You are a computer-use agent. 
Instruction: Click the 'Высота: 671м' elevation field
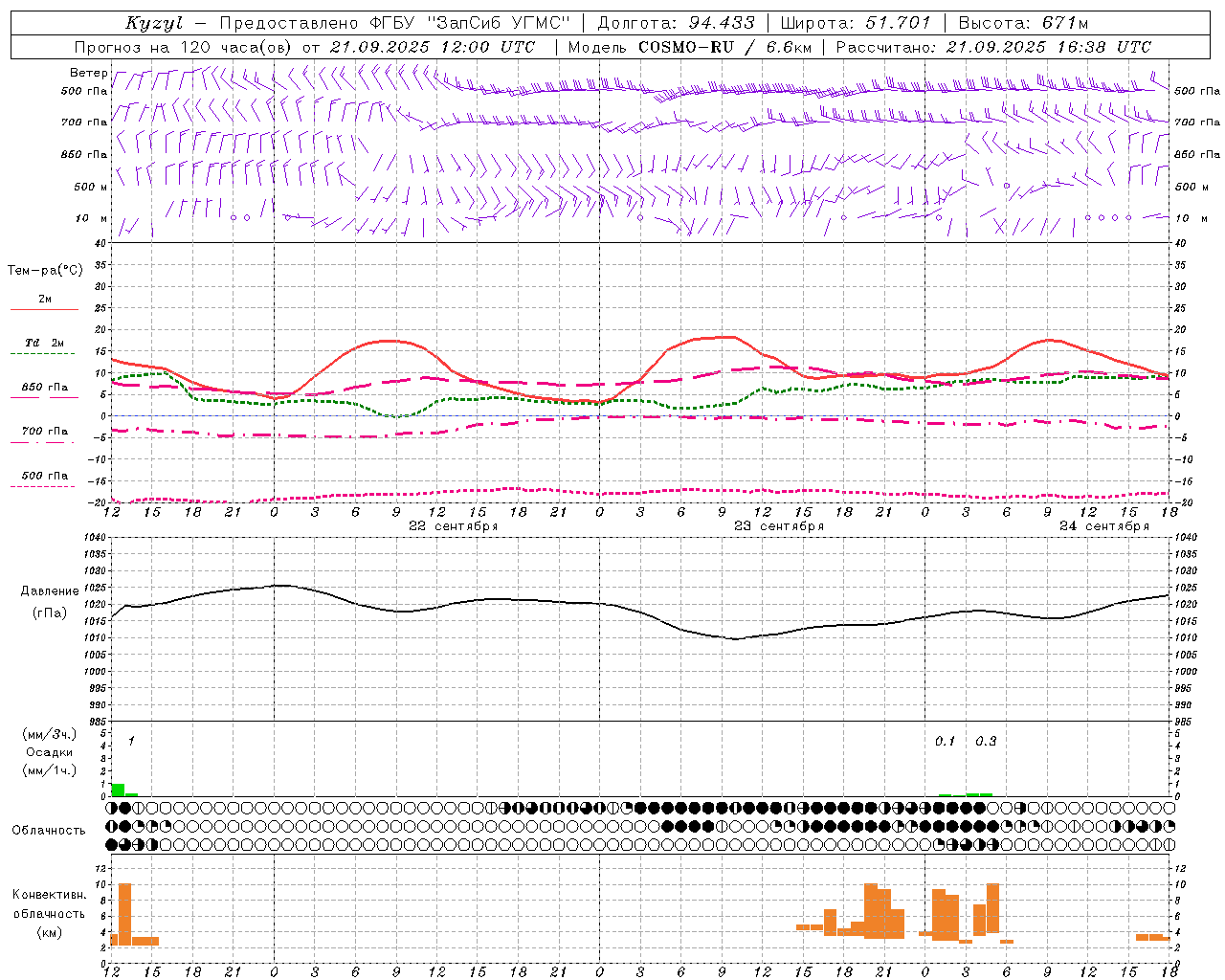pos(1023,23)
